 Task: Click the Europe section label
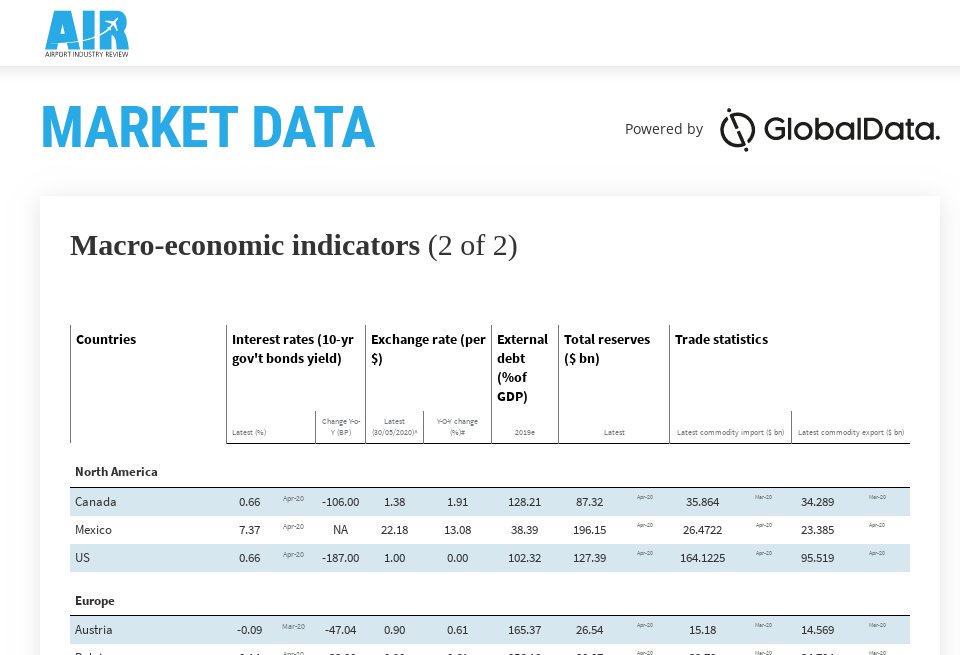(x=95, y=600)
